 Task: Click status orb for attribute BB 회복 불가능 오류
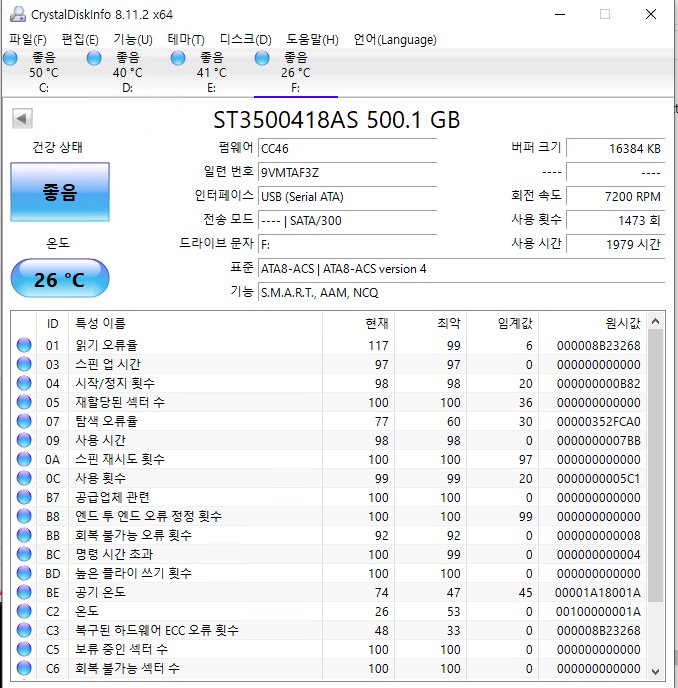tap(24, 535)
